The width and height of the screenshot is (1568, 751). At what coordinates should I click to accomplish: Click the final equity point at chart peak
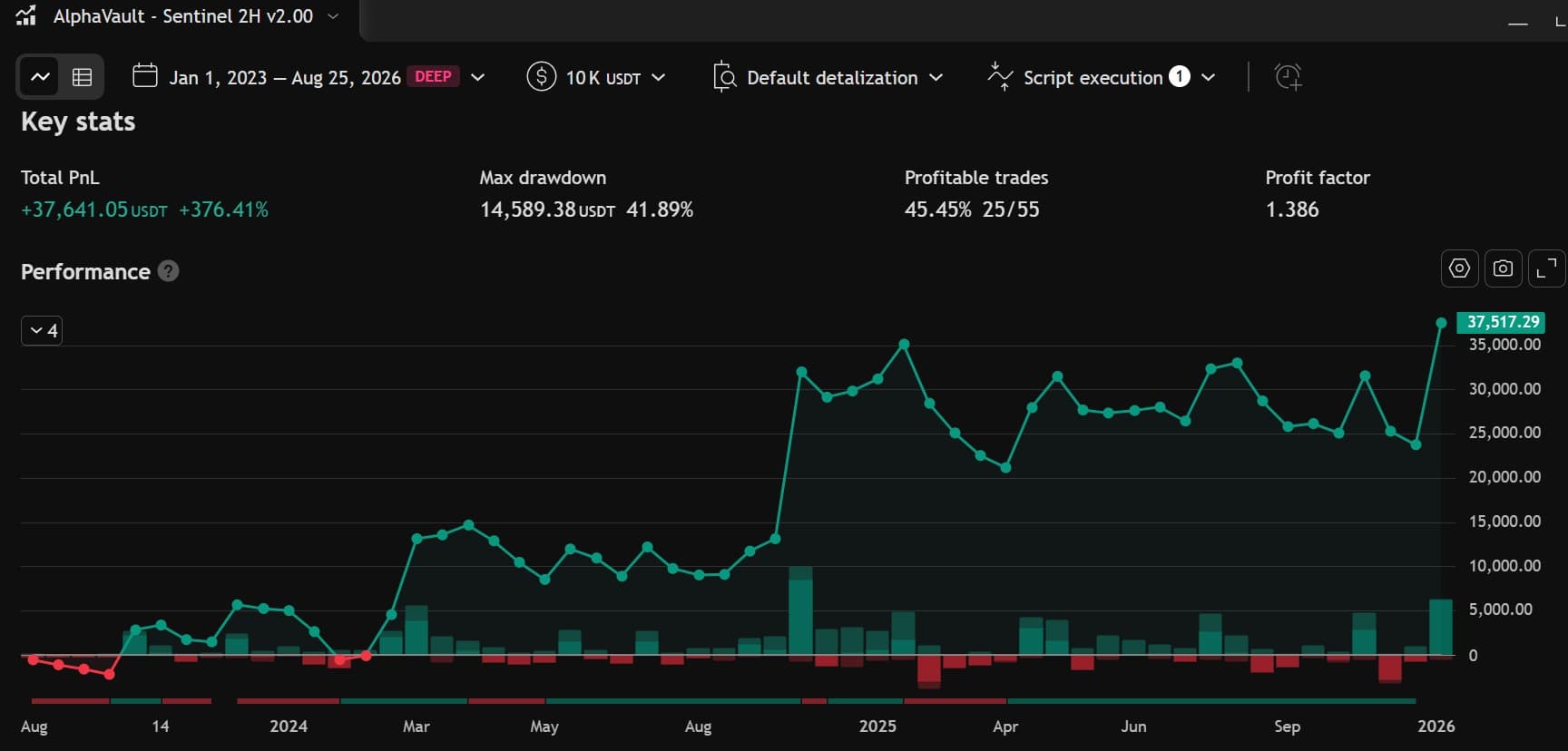(x=1441, y=323)
